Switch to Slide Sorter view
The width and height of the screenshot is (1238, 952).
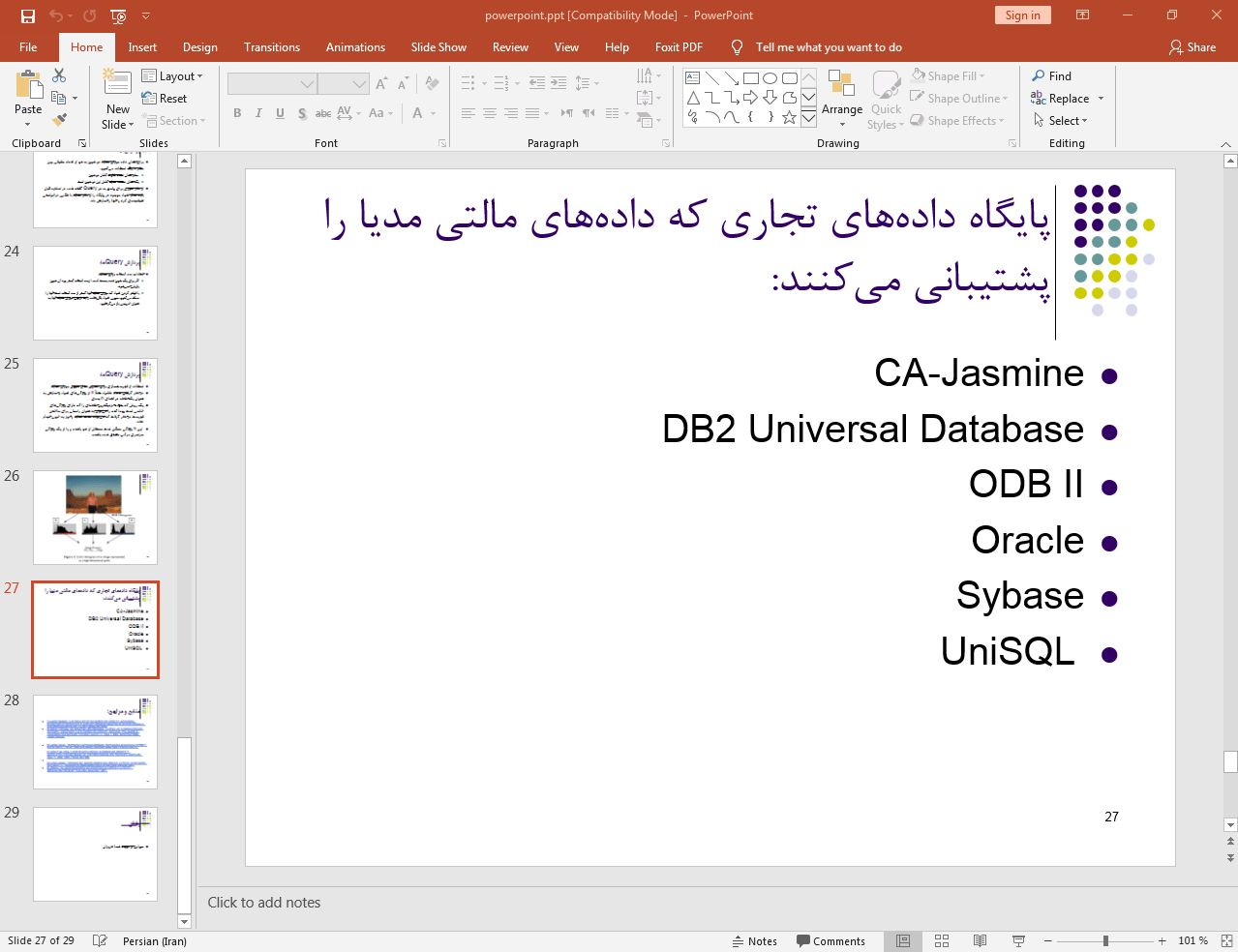(942, 940)
